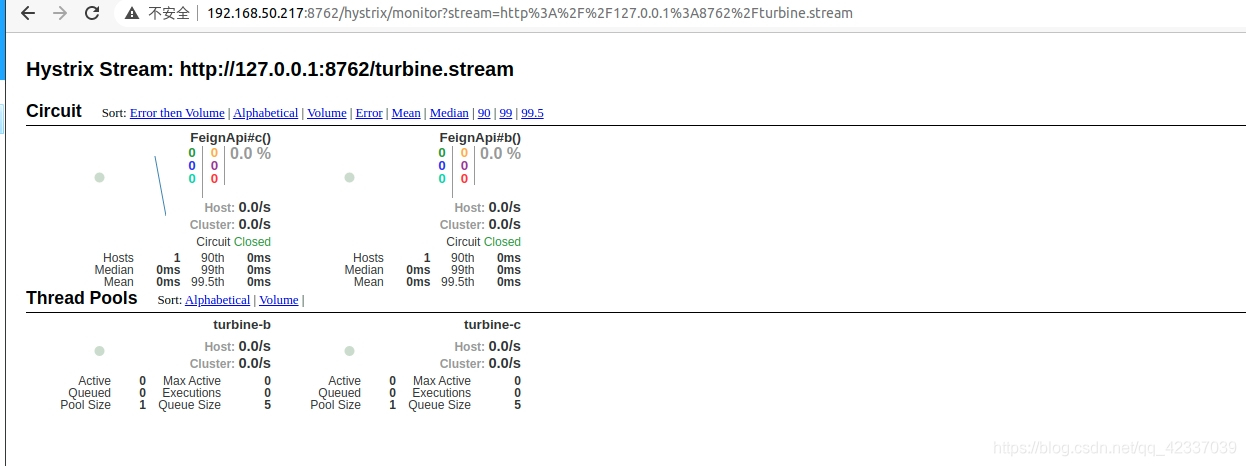This screenshot has width=1246, height=466.
Task: Click Max Active label under turbine-c
Action: [x=442, y=381]
